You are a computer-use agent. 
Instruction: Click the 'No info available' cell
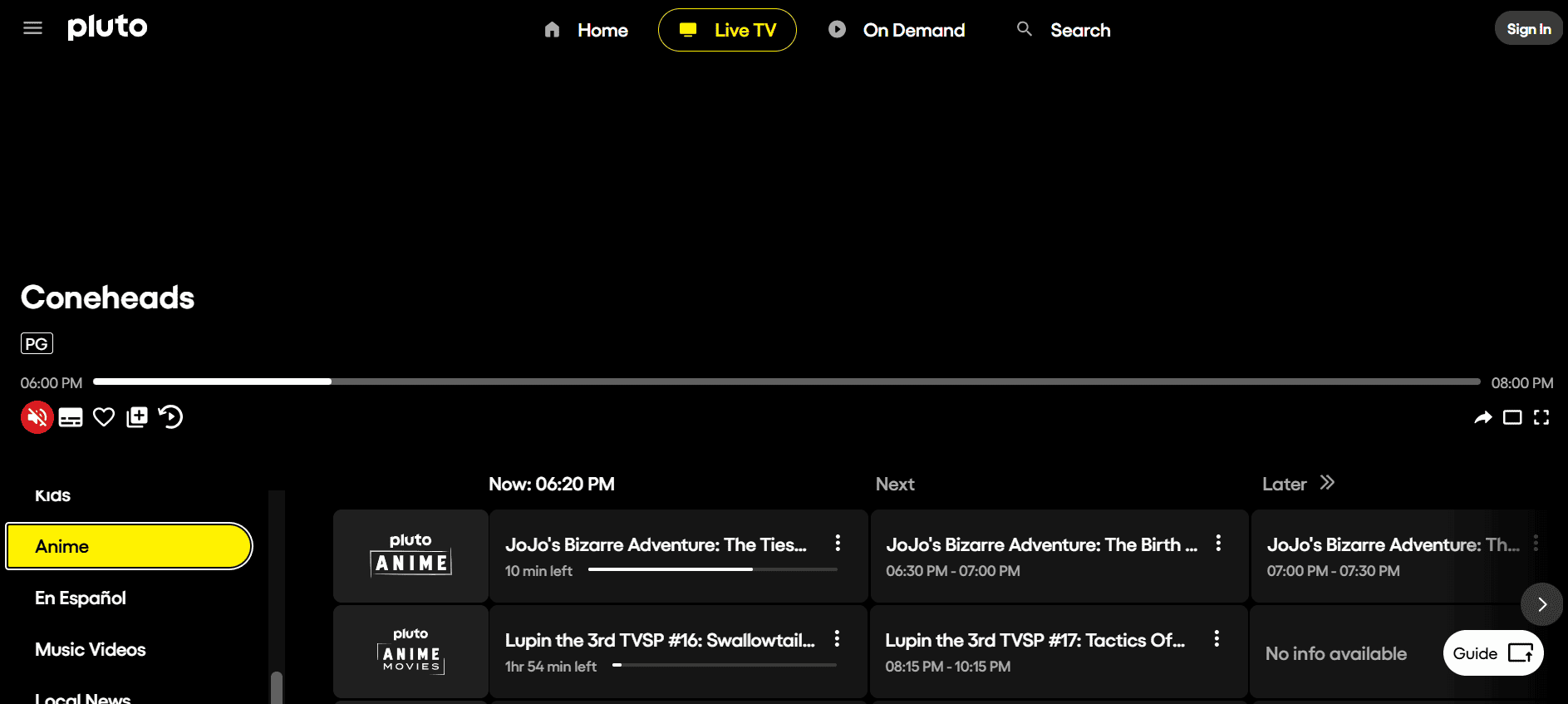point(1336,653)
